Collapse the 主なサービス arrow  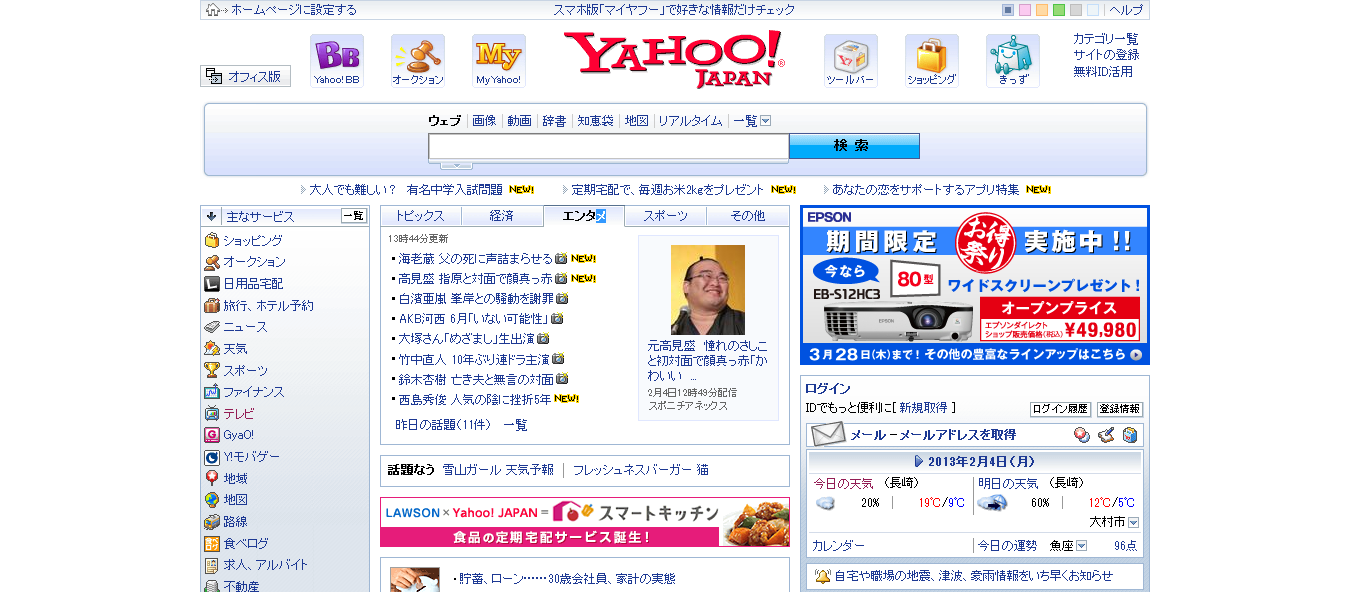pos(212,216)
